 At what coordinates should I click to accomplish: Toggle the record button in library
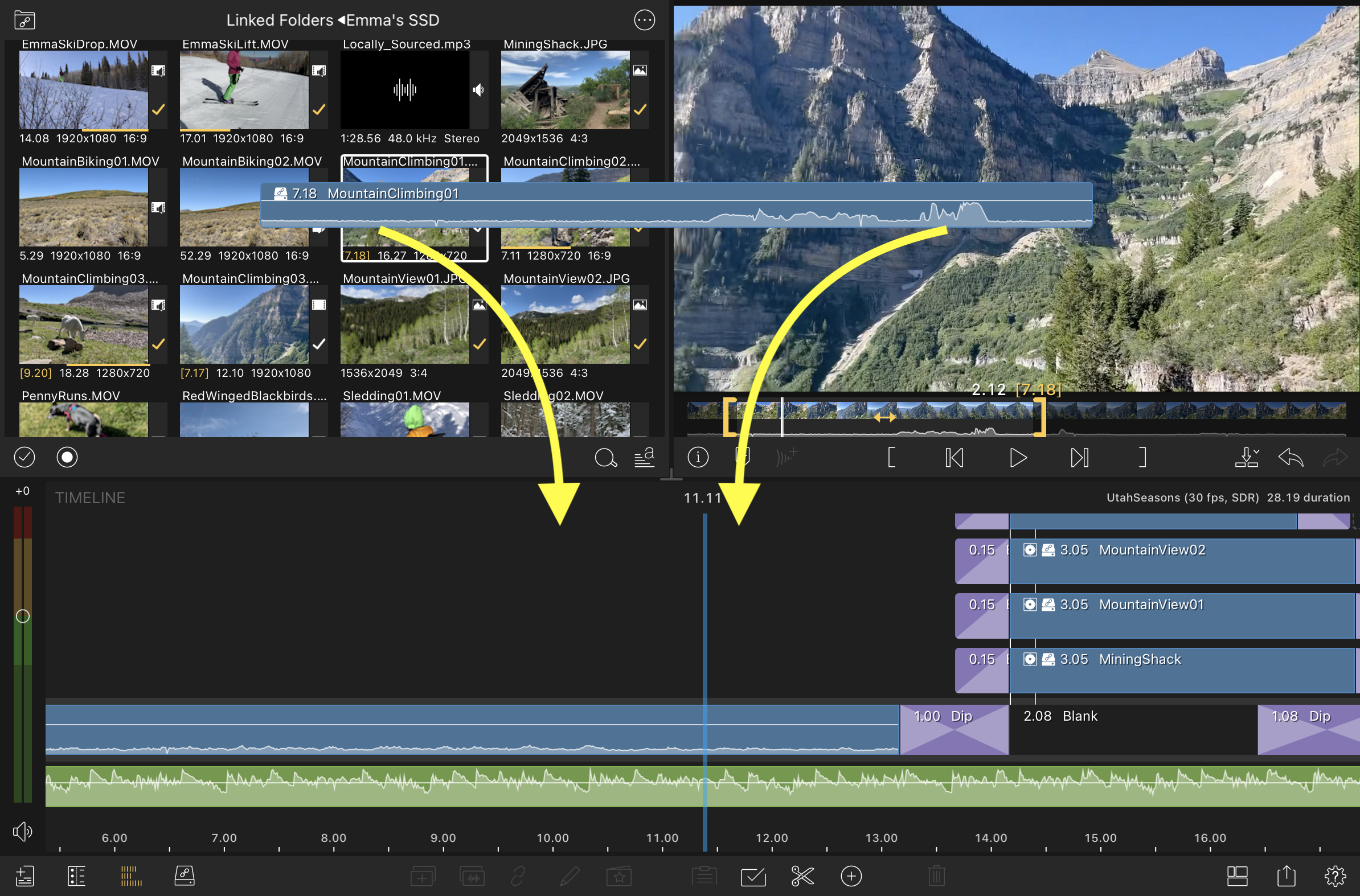click(67, 457)
